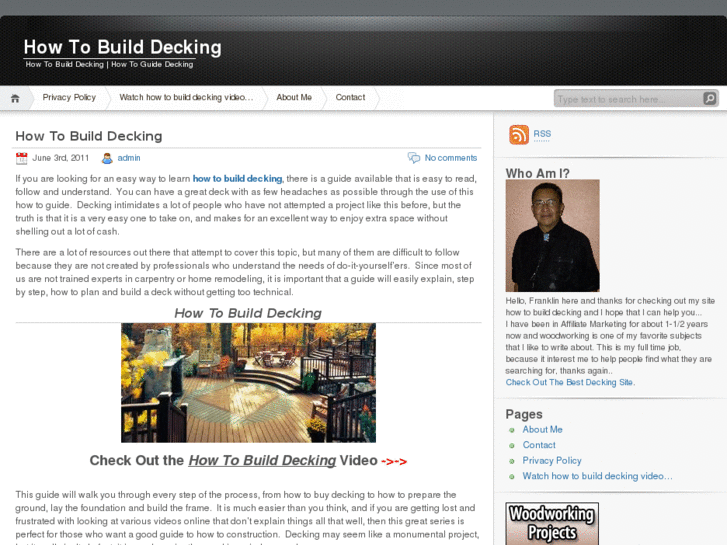The width and height of the screenshot is (727, 545).
Task: Click the date June 3rd, 2011
Action: (x=60, y=158)
